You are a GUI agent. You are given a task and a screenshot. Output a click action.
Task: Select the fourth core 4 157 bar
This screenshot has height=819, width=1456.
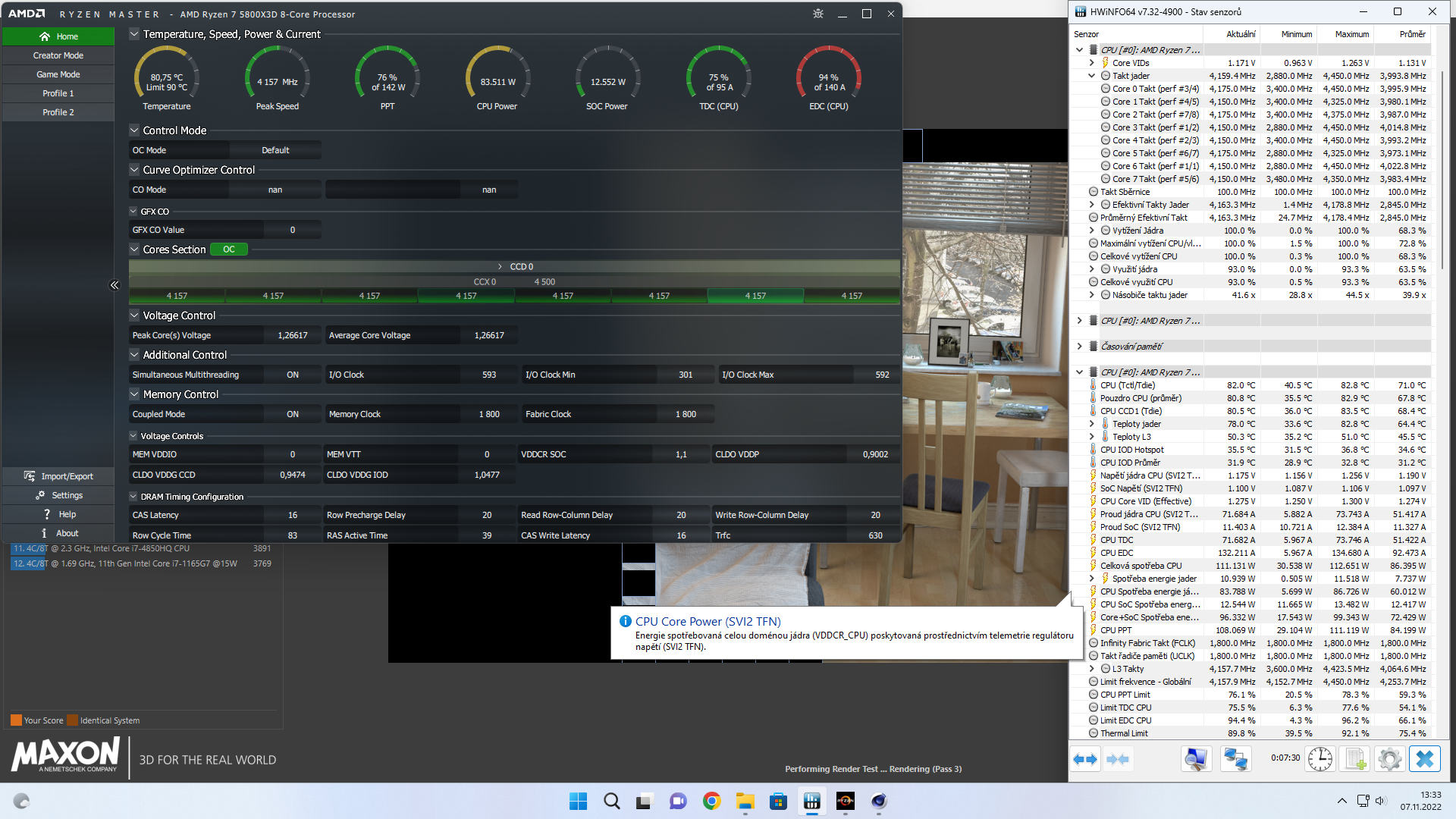(466, 296)
